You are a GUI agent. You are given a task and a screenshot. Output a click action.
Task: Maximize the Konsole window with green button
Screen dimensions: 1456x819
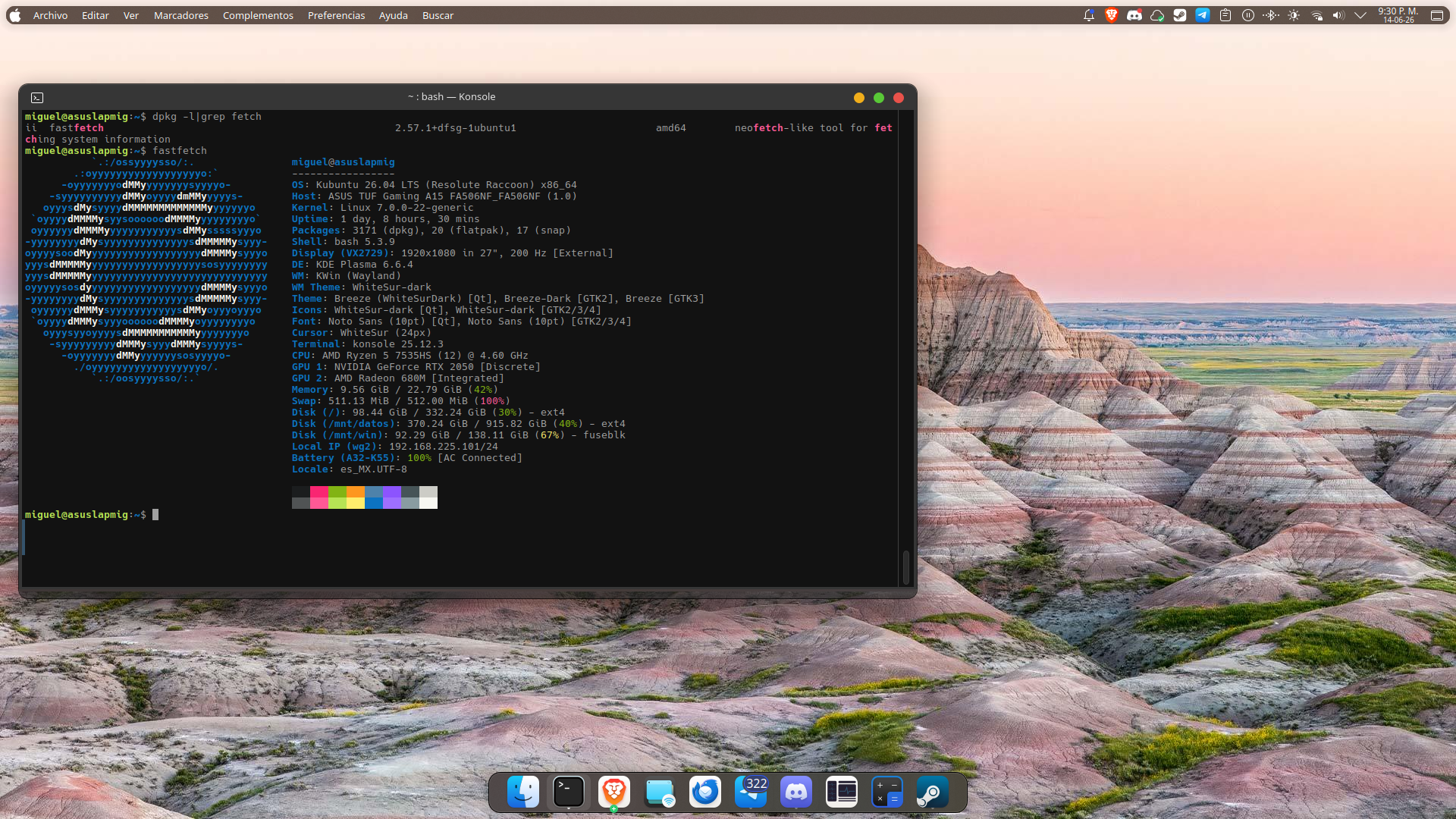coord(879,98)
